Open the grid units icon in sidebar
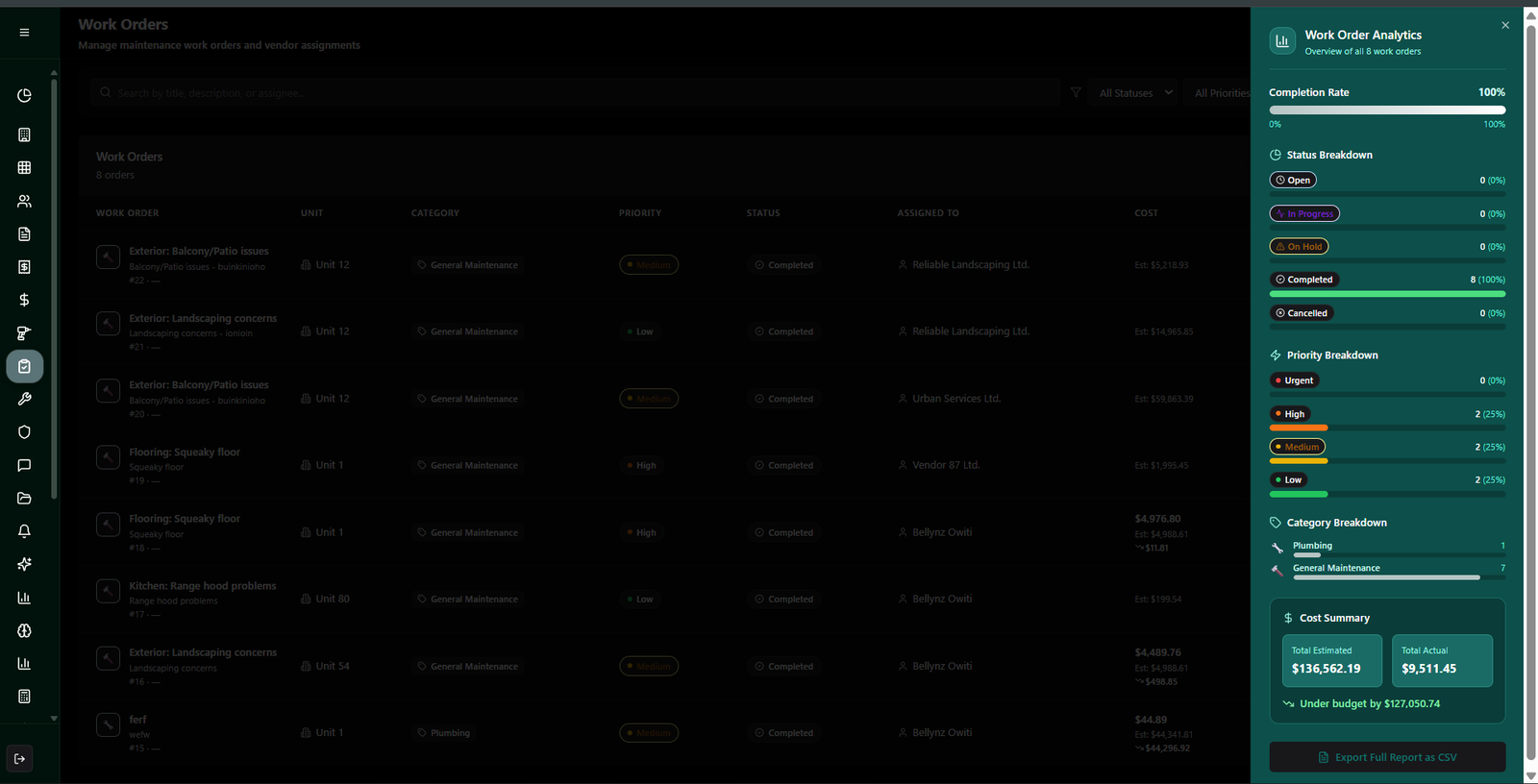The width and height of the screenshot is (1538, 784). click(x=24, y=168)
